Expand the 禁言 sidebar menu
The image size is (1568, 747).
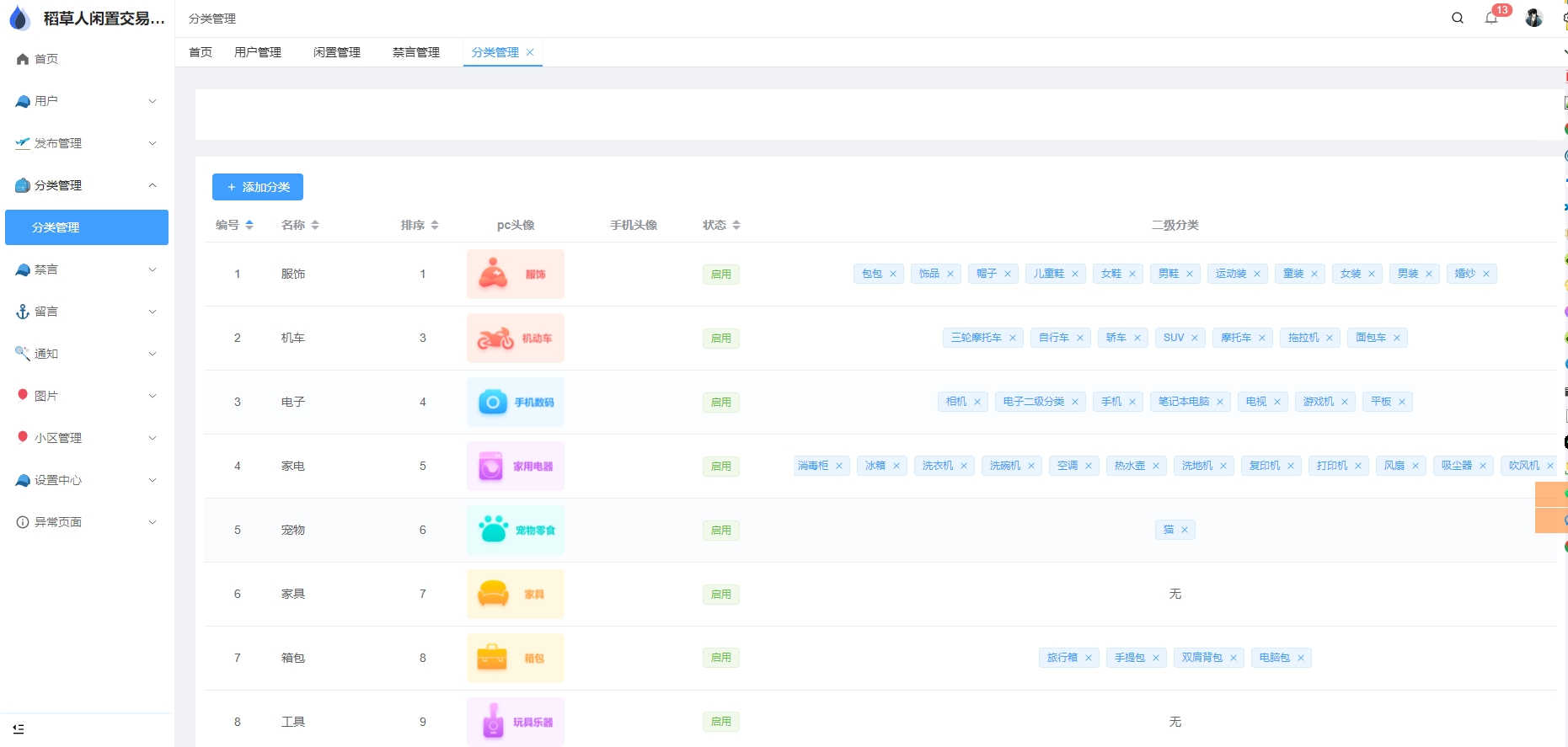pyautogui.click(x=87, y=269)
